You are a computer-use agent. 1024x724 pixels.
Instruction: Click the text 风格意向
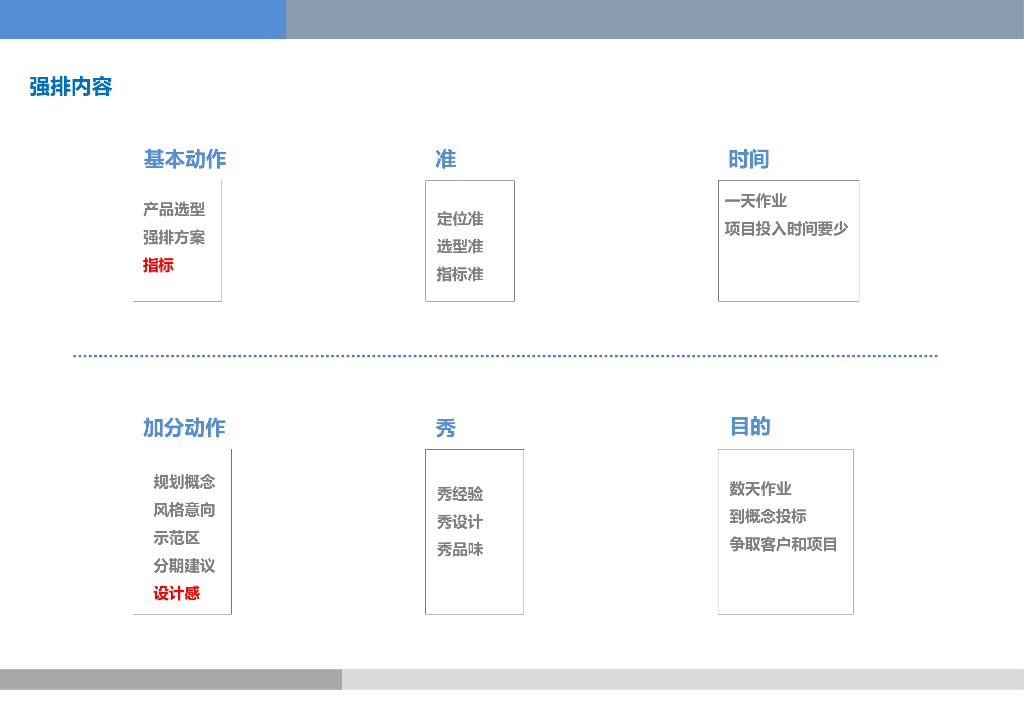tap(184, 511)
